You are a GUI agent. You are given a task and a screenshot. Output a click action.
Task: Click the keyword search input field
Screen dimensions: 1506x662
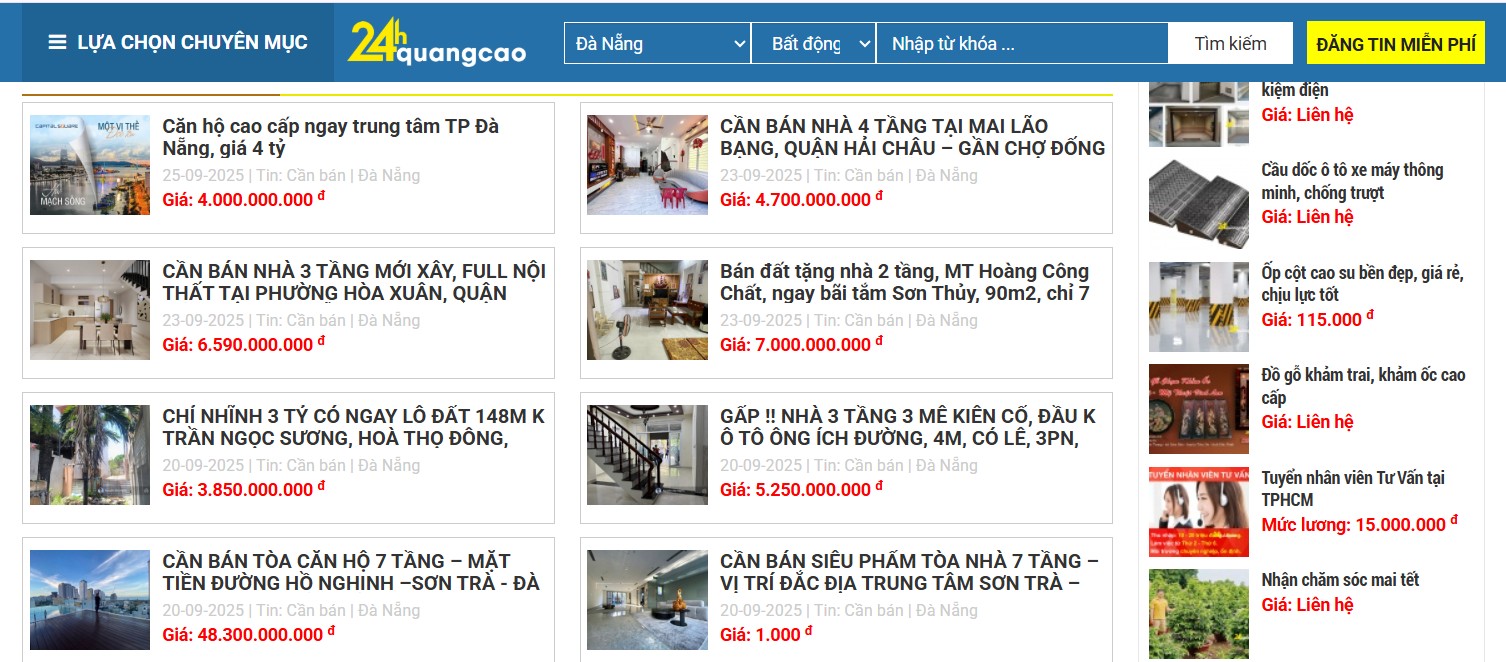1021,44
